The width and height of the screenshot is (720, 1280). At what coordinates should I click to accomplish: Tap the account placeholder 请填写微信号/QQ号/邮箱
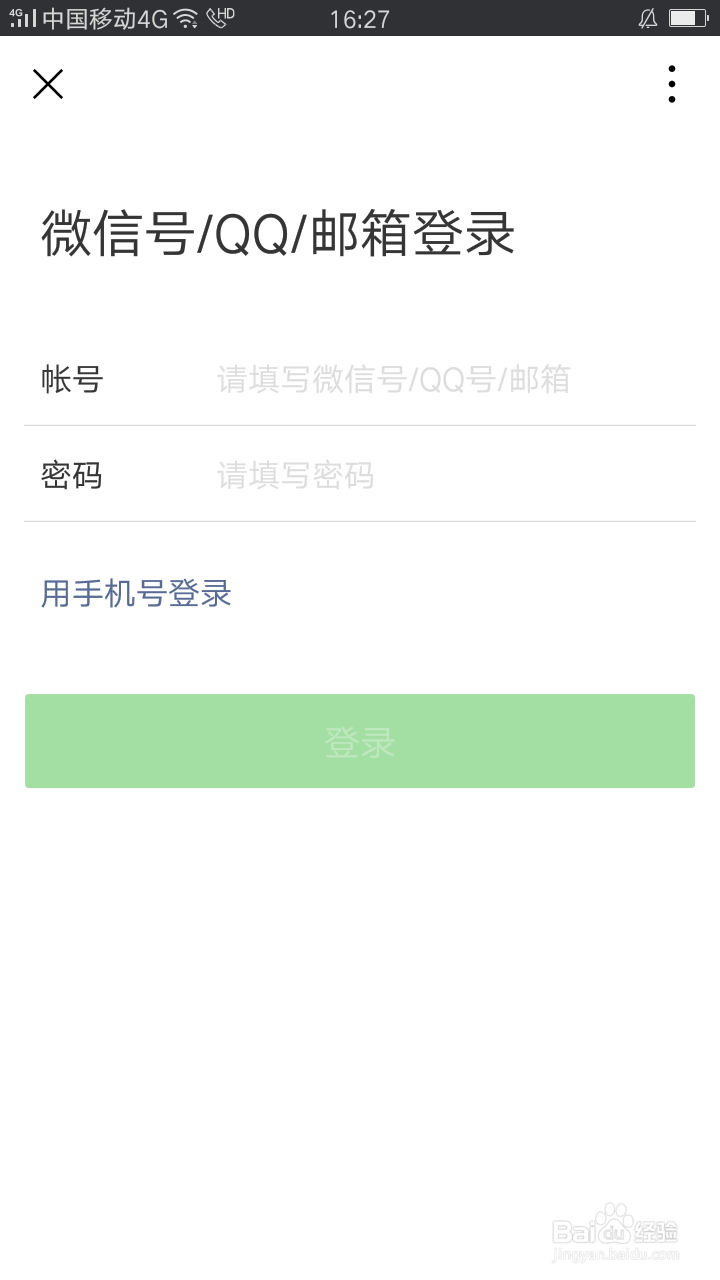click(x=392, y=380)
